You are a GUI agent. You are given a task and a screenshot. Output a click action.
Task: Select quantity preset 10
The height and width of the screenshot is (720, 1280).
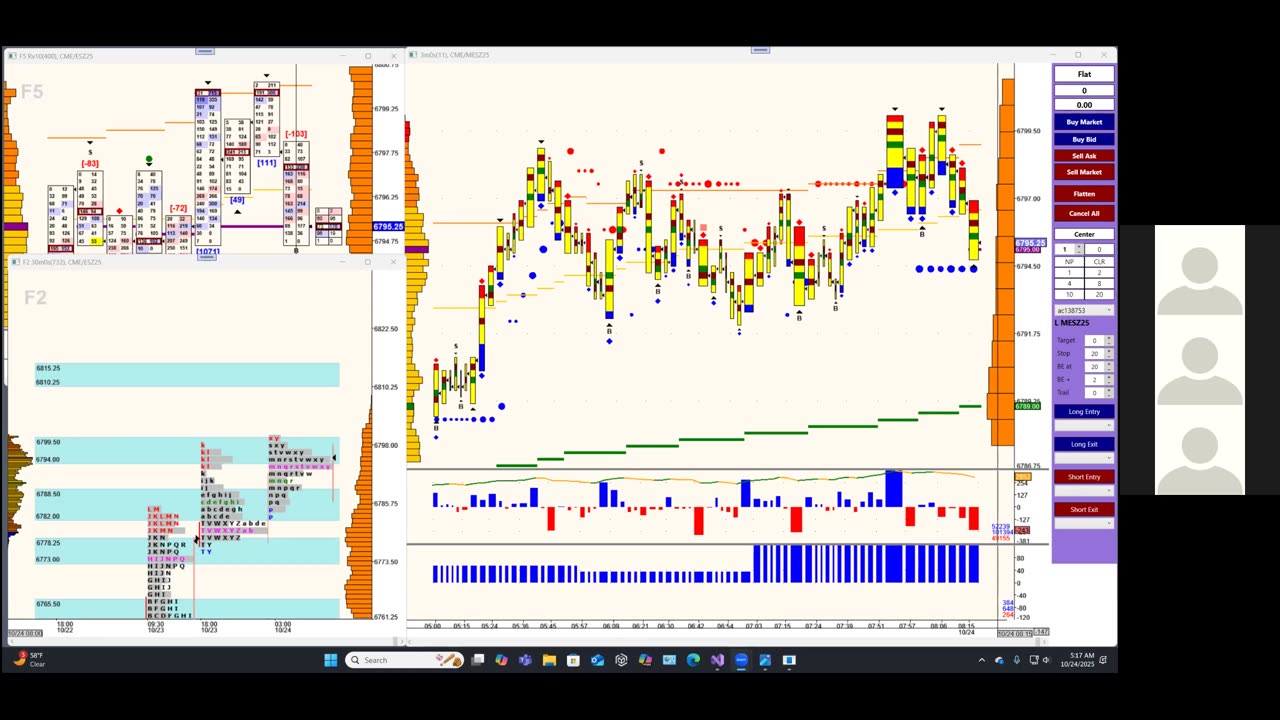[1069, 294]
